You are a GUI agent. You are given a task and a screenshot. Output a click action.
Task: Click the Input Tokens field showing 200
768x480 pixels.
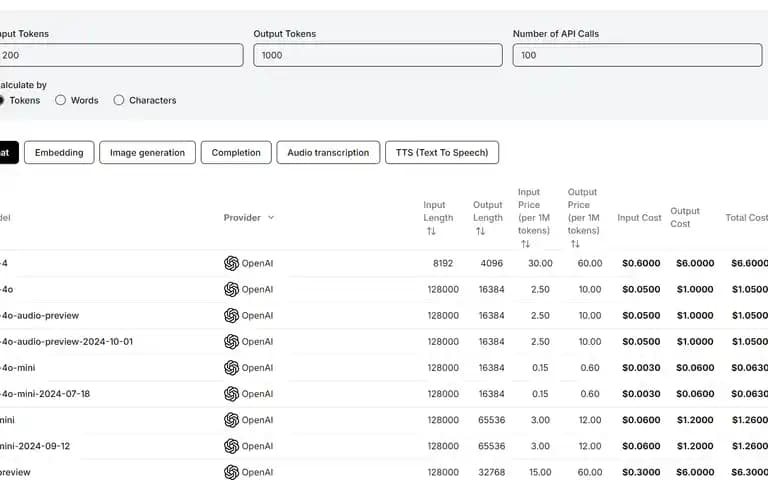pos(121,55)
